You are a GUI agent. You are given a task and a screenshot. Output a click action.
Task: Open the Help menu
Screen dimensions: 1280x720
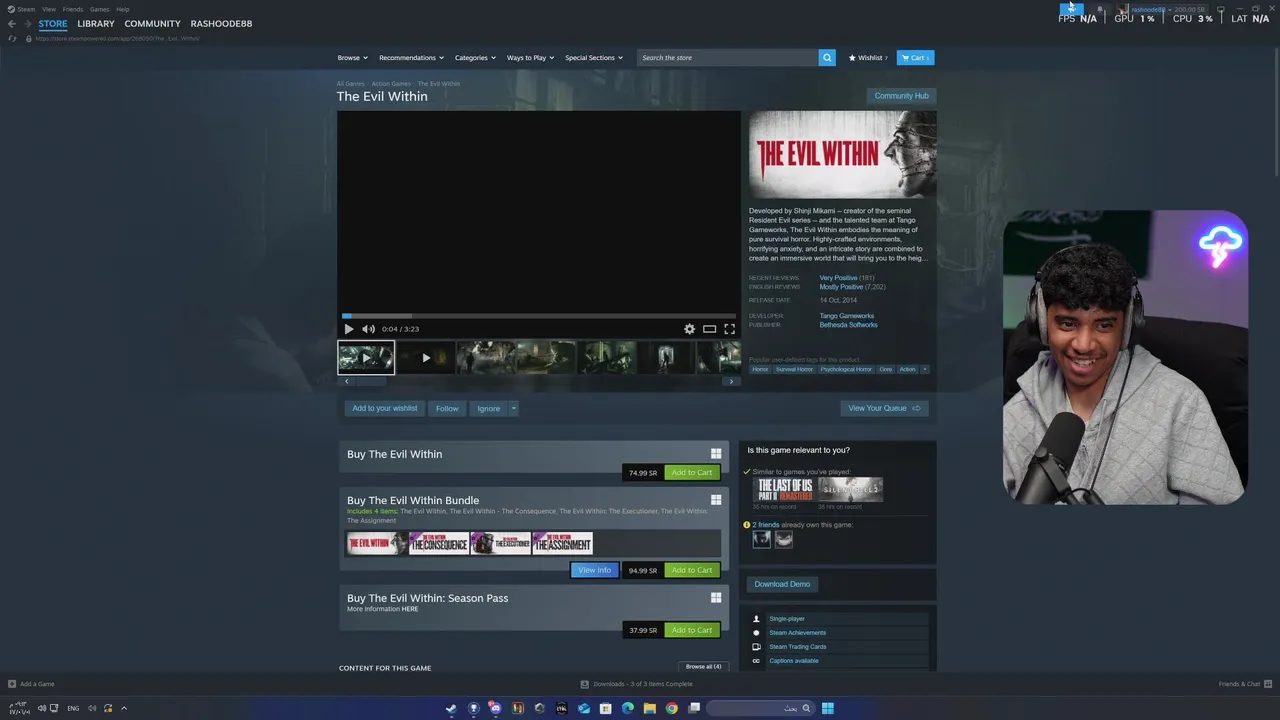pos(123,9)
